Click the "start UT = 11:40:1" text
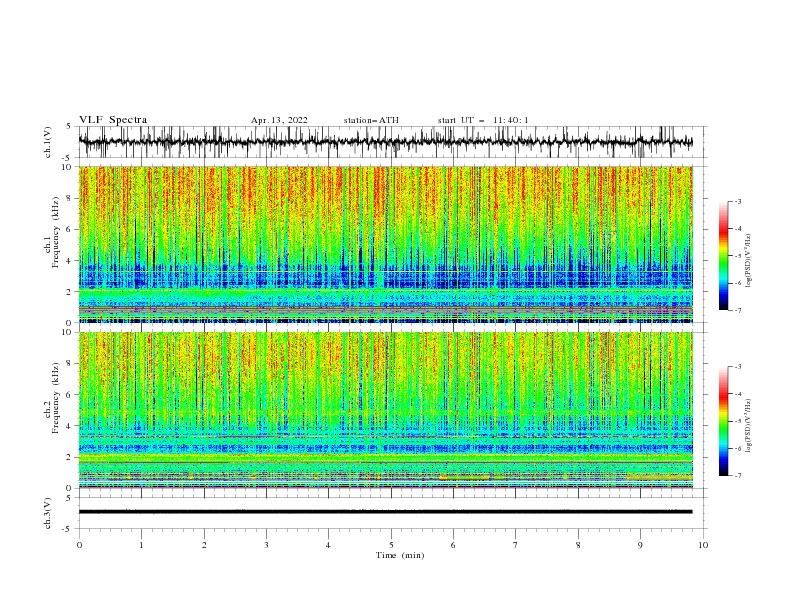 click(x=483, y=120)
